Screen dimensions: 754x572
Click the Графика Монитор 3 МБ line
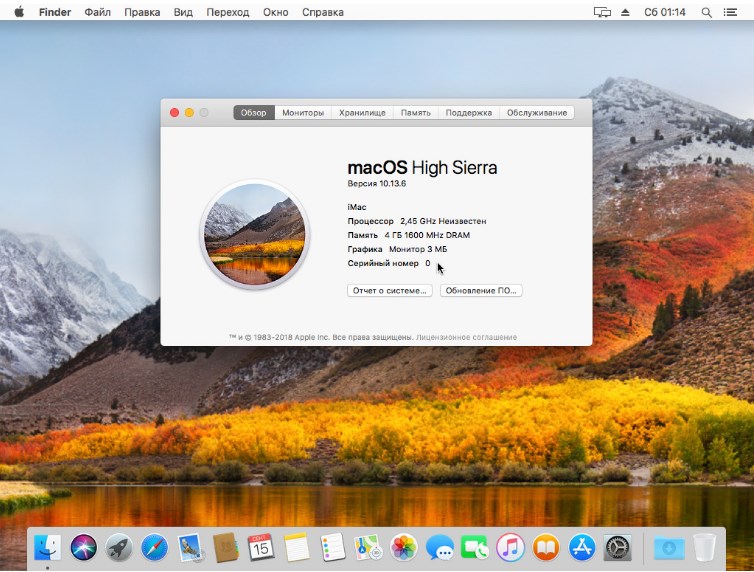pos(397,249)
